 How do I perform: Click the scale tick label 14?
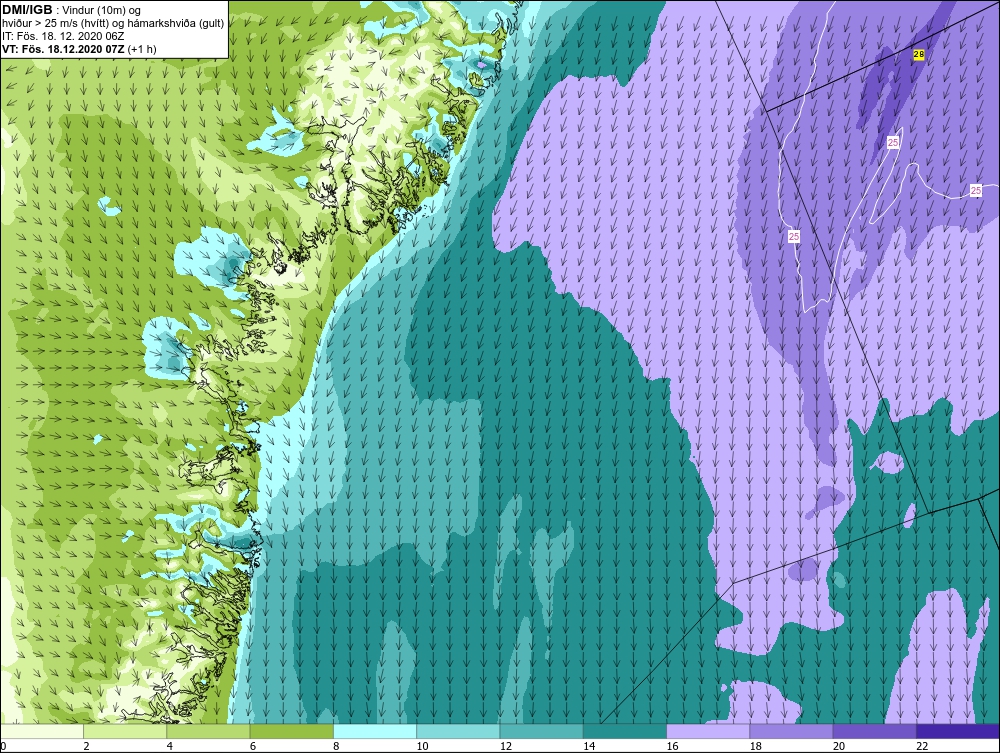[589, 747]
